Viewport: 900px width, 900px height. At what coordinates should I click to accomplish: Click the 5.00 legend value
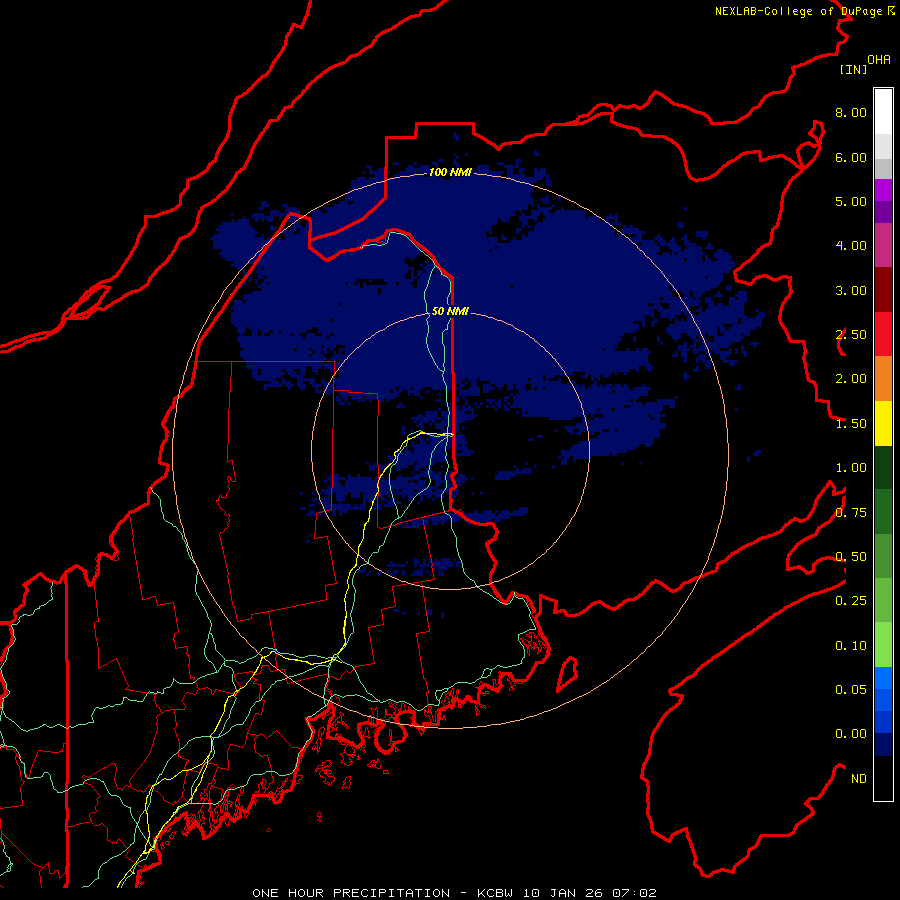(x=851, y=201)
